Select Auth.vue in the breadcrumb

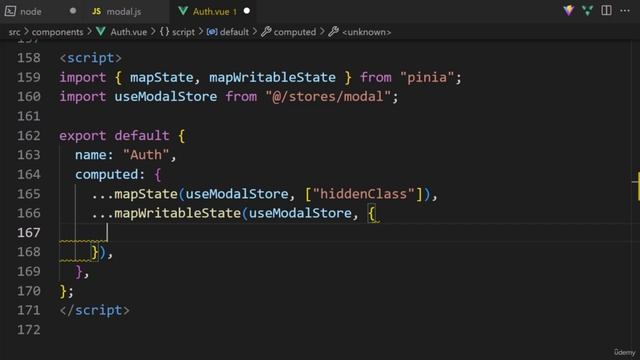129,32
